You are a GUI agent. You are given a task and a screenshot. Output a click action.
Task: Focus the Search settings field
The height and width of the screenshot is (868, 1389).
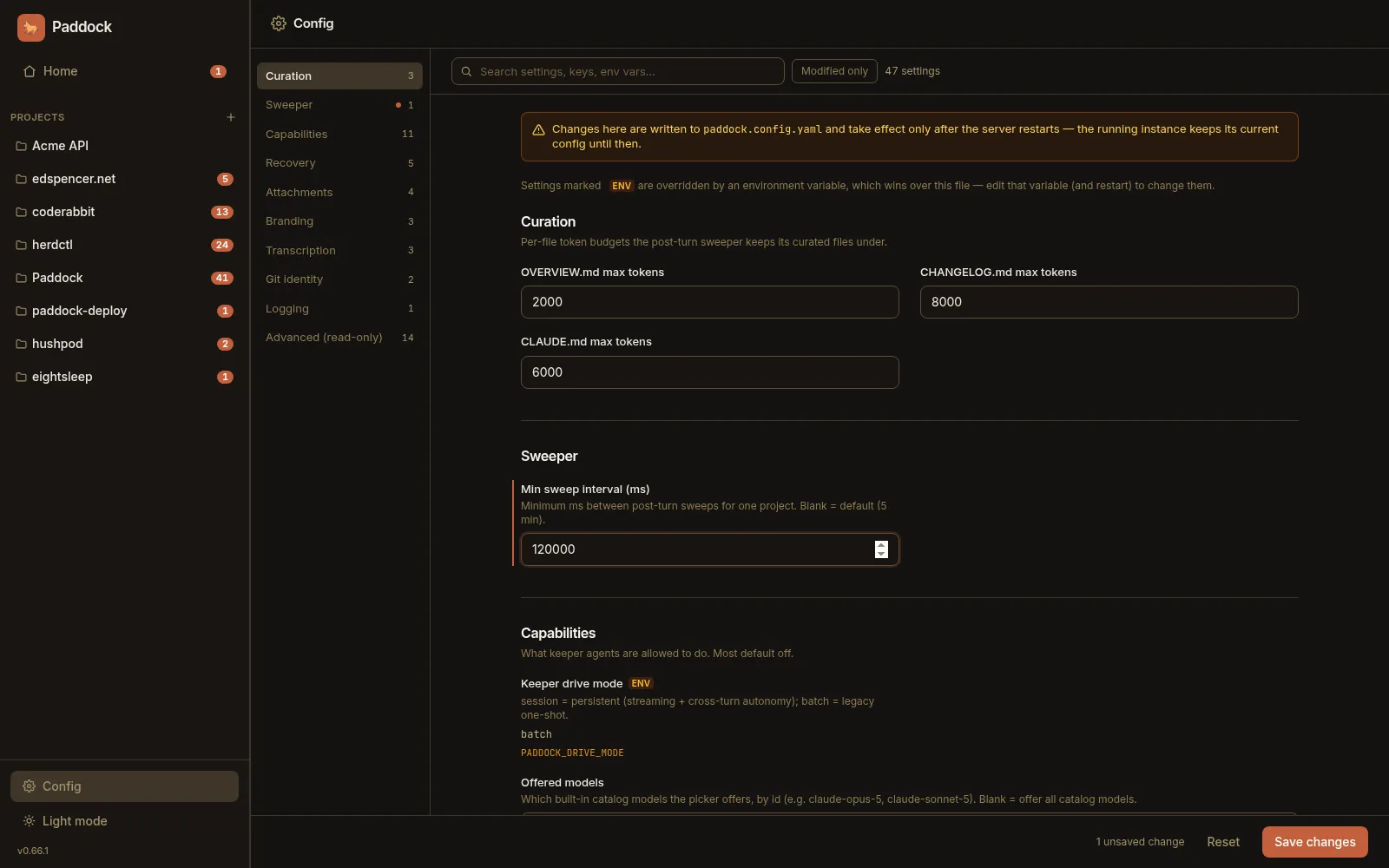618,71
